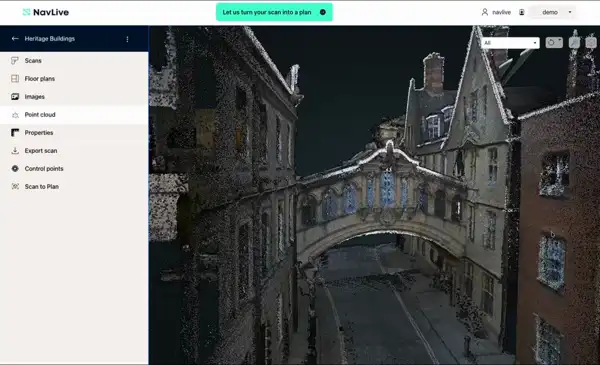Click the second-from-right viewer toolbar icon
The height and width of the screenshot is (365, 600).
tap(574, 42)
